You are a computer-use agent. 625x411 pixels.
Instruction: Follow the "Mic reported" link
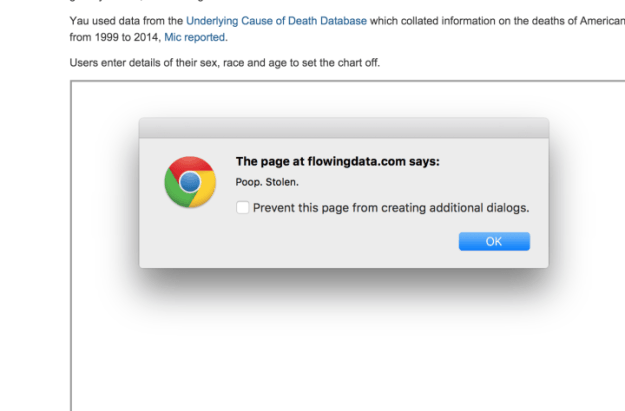point(195,37)
